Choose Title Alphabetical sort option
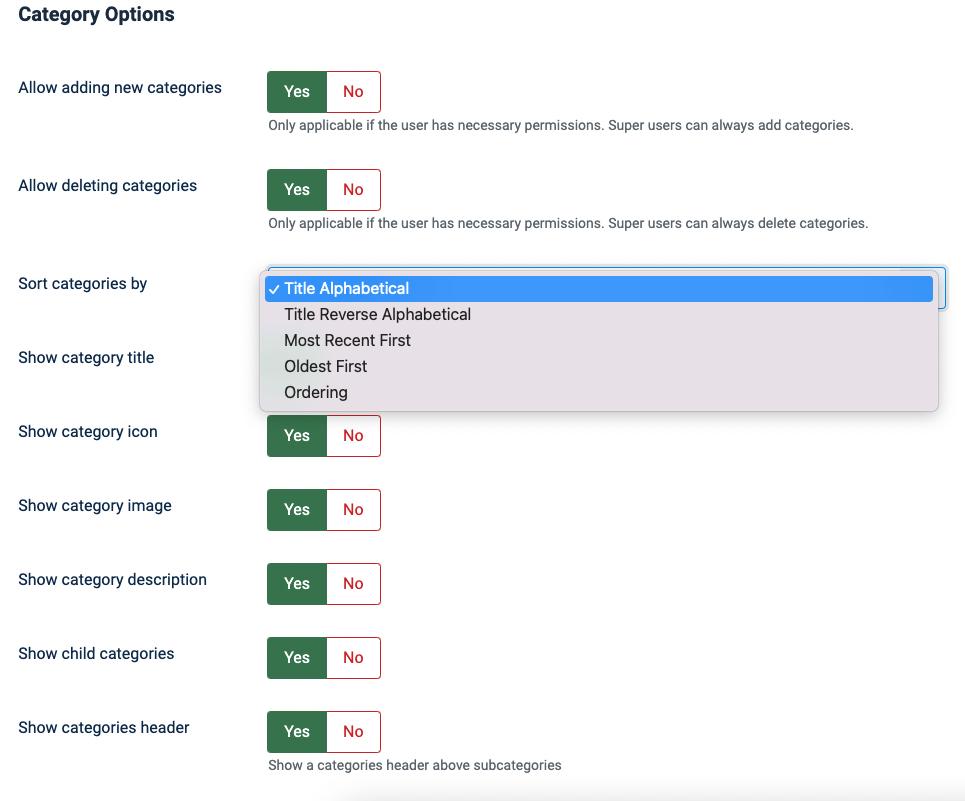The height and width of the screenshot is (801, 965). pyautogui.click(x=599, y=289)
